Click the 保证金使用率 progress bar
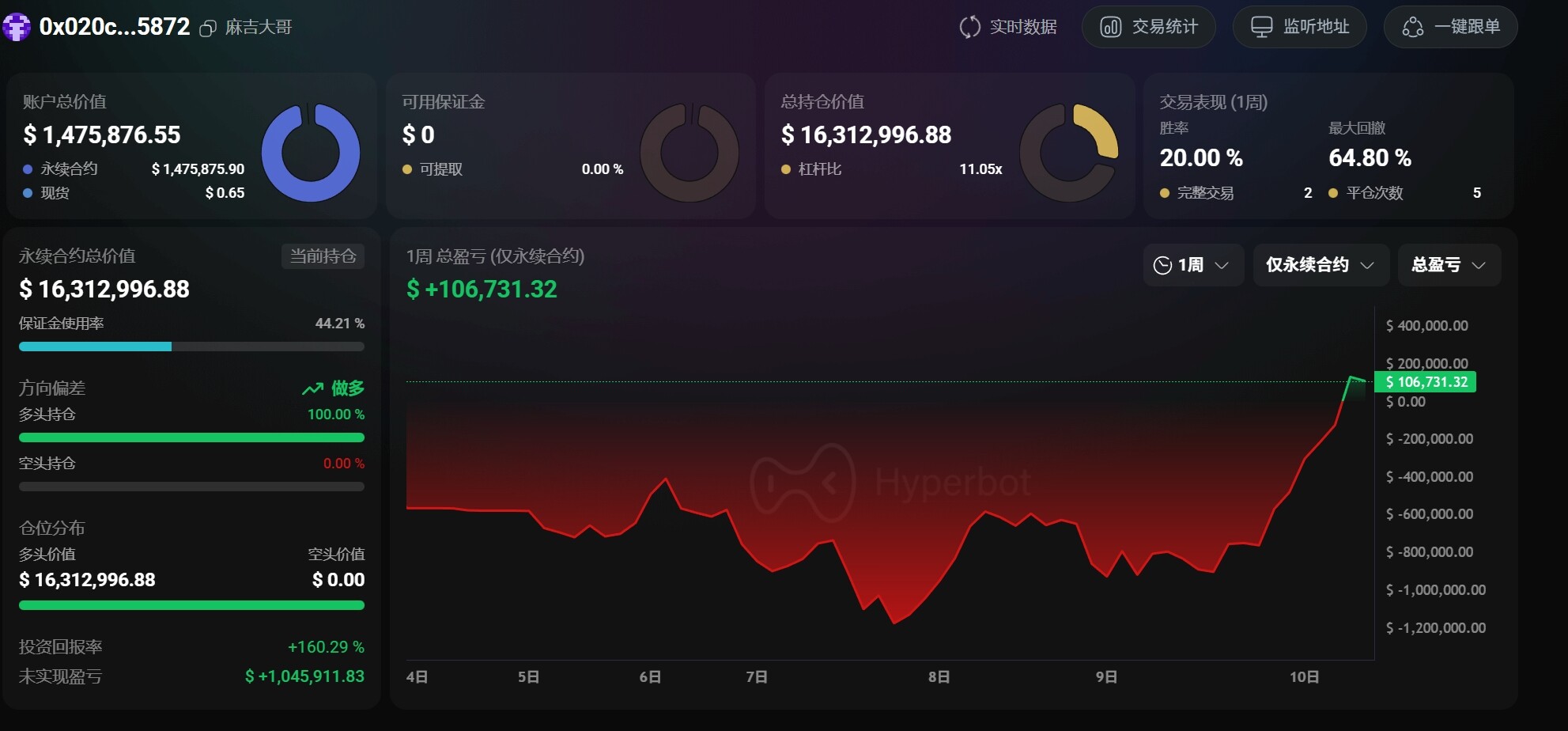 point(191,347)
